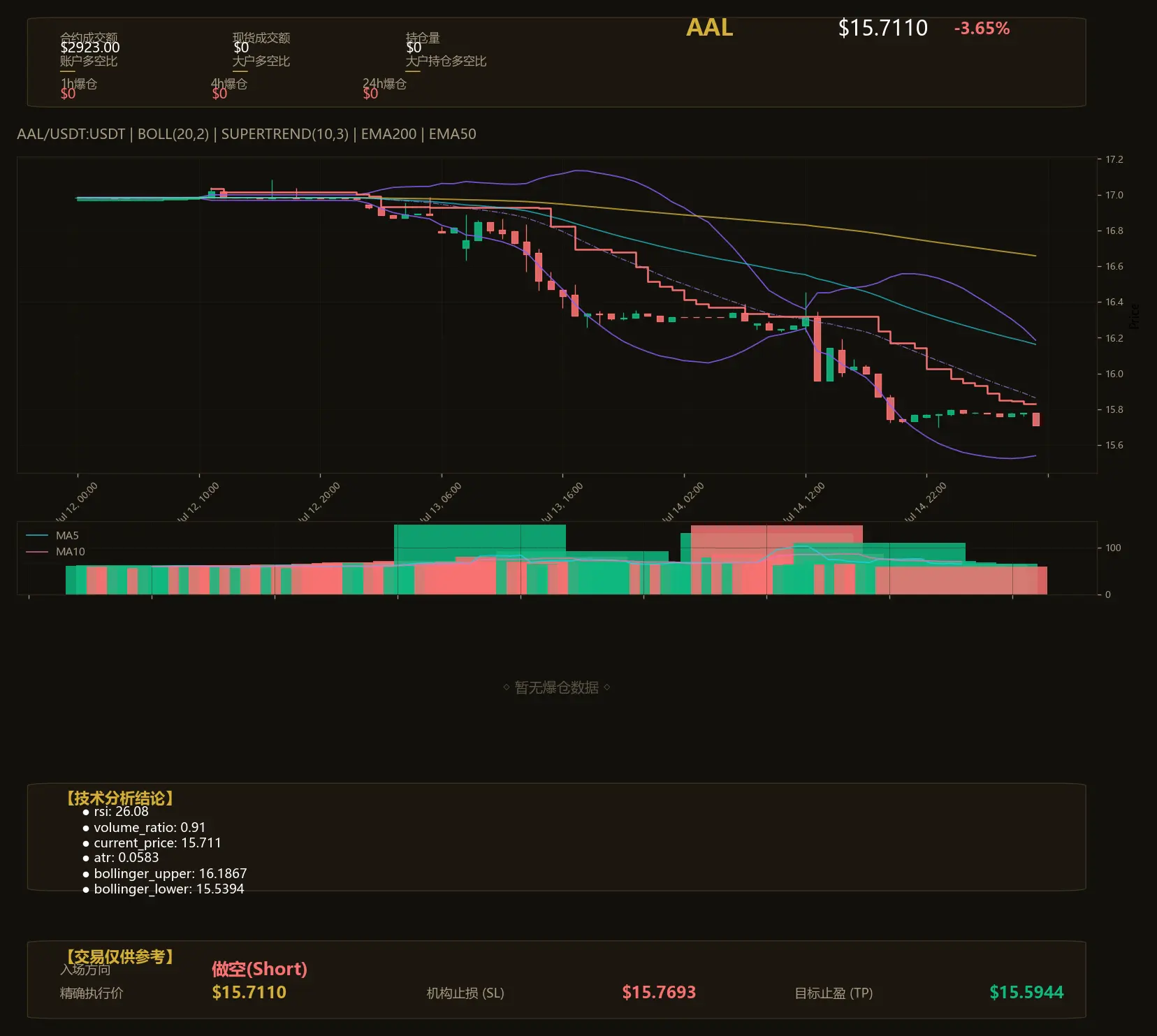Click the Jul 14, 12:00 time axis label

pos(803,502)
